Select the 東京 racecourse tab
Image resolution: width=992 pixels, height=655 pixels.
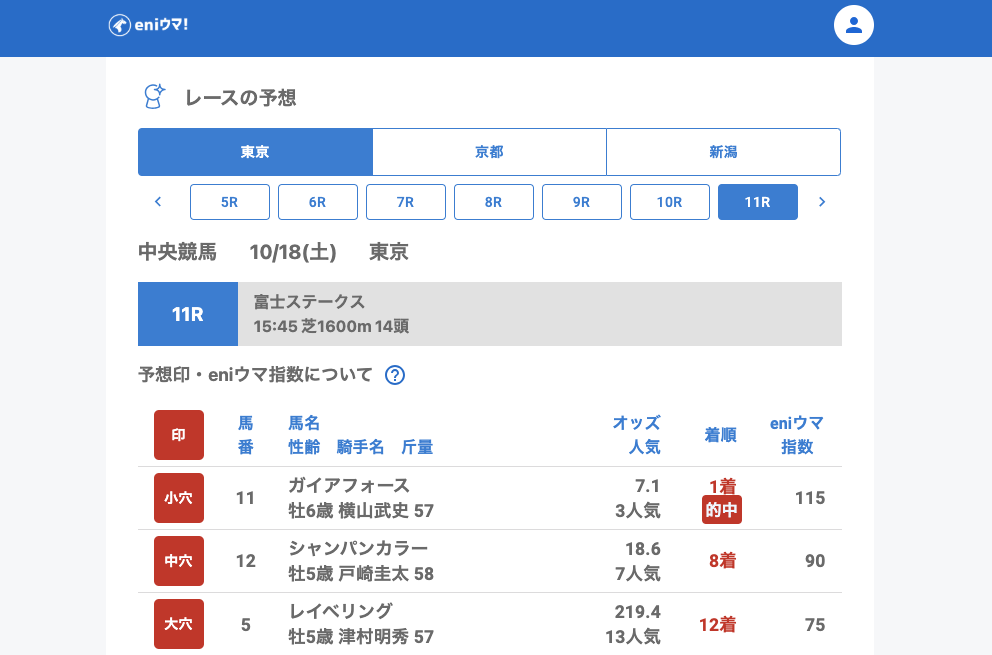(255, 152)
